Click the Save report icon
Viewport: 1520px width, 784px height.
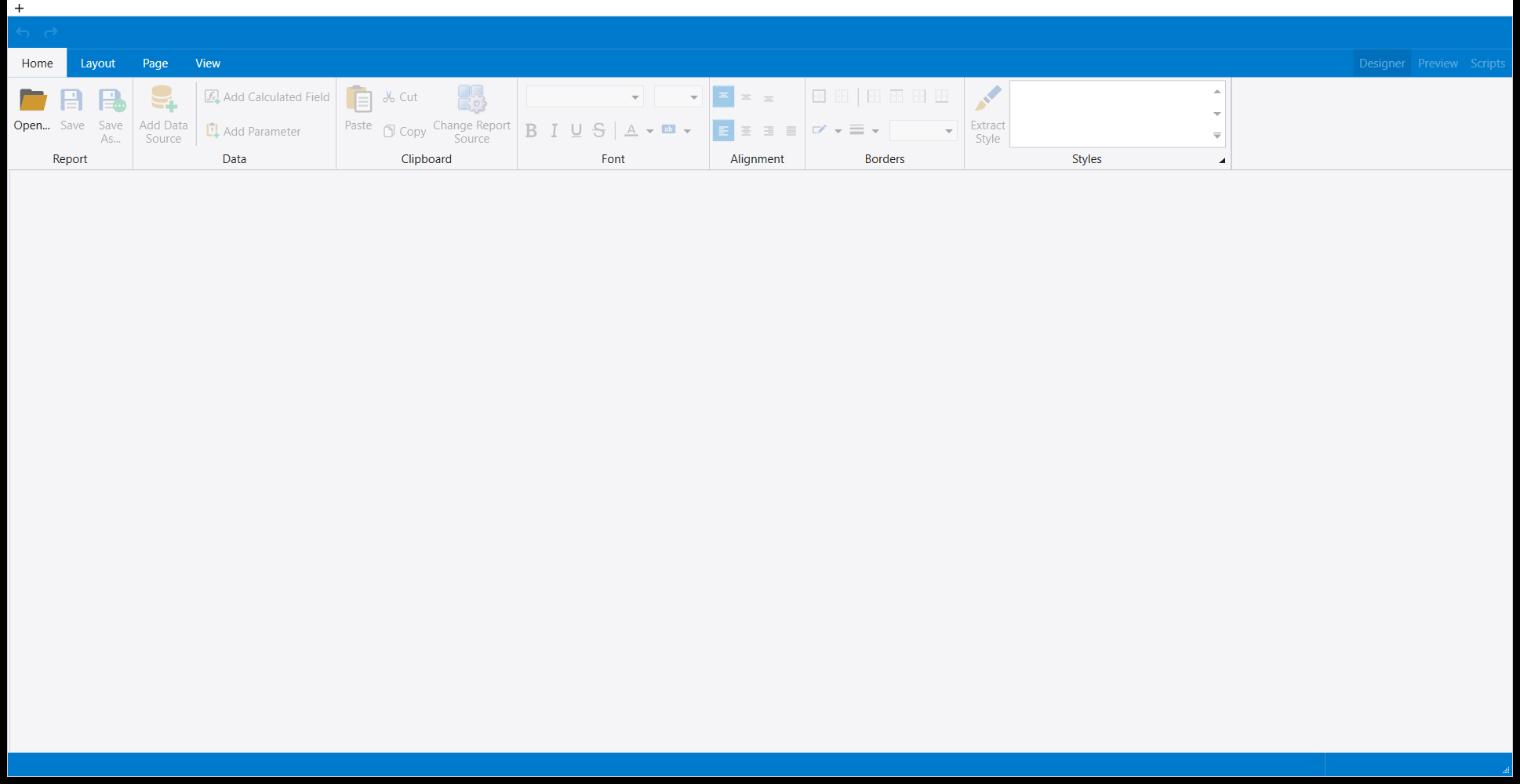[72, 100]
